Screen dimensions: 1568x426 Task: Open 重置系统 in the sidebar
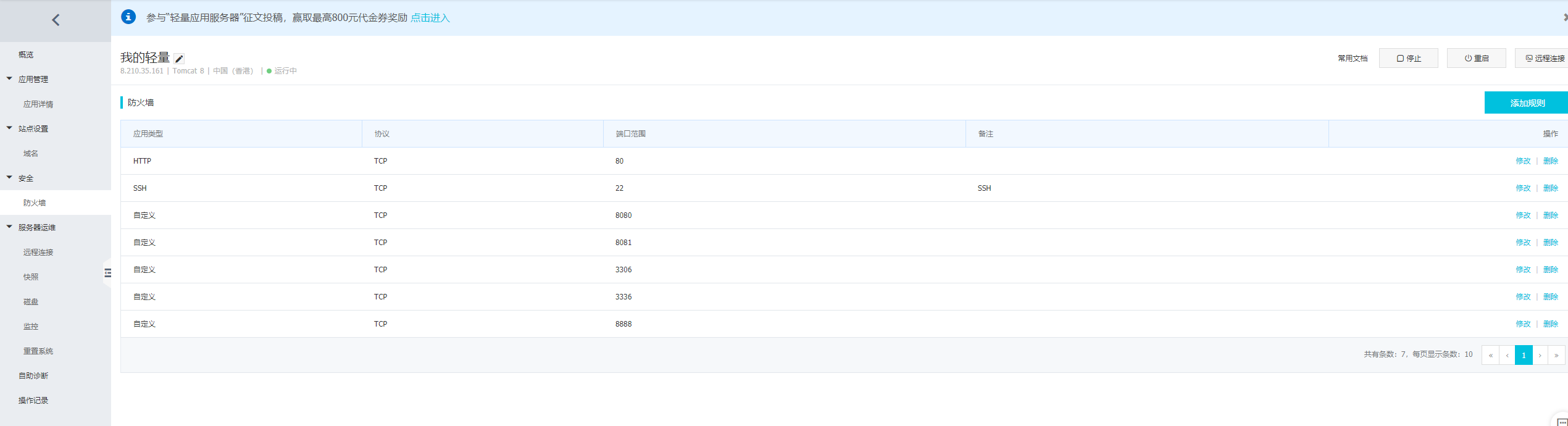(x=38, y=351)
